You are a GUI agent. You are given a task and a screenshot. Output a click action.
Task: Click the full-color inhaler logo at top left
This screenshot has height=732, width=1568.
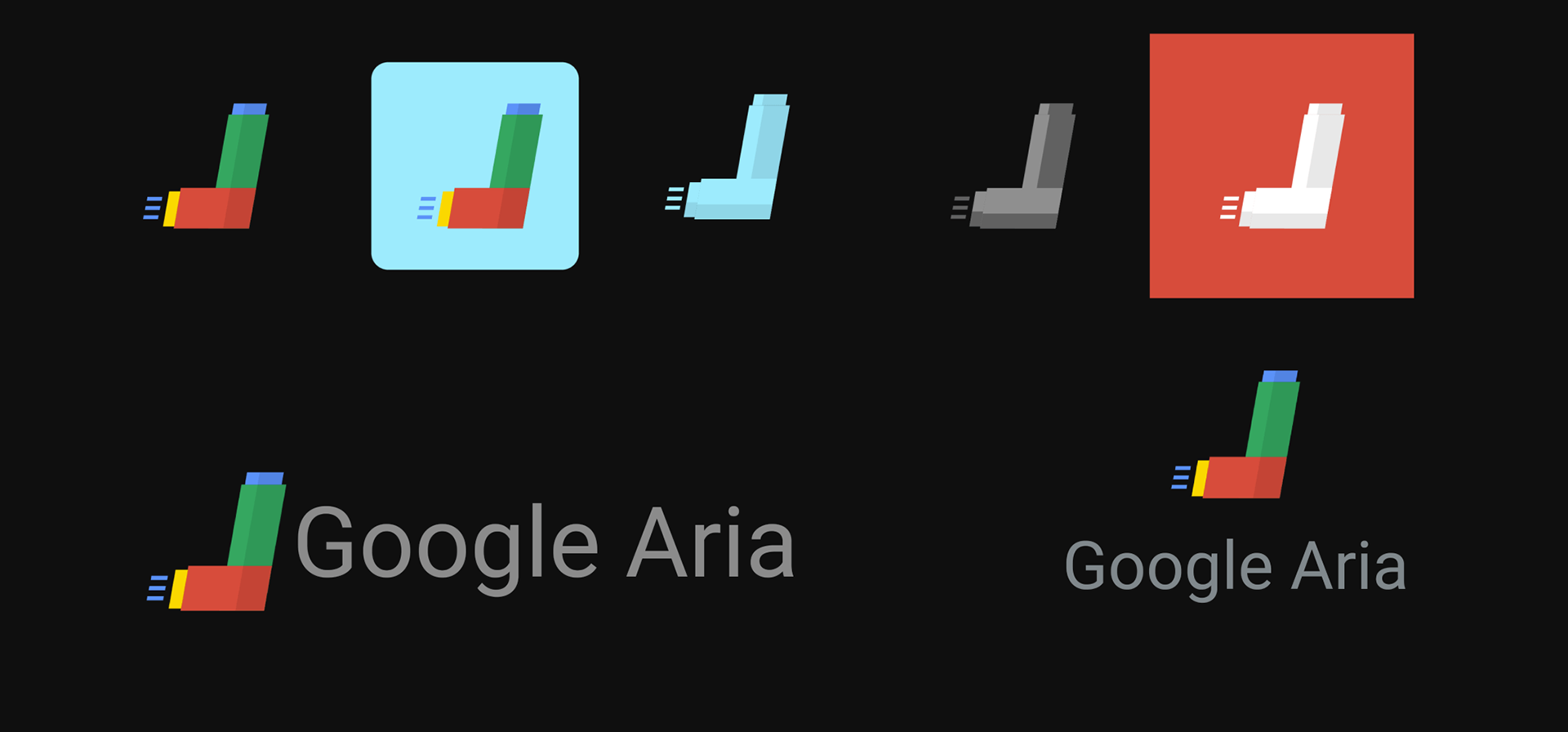(206, 166)
